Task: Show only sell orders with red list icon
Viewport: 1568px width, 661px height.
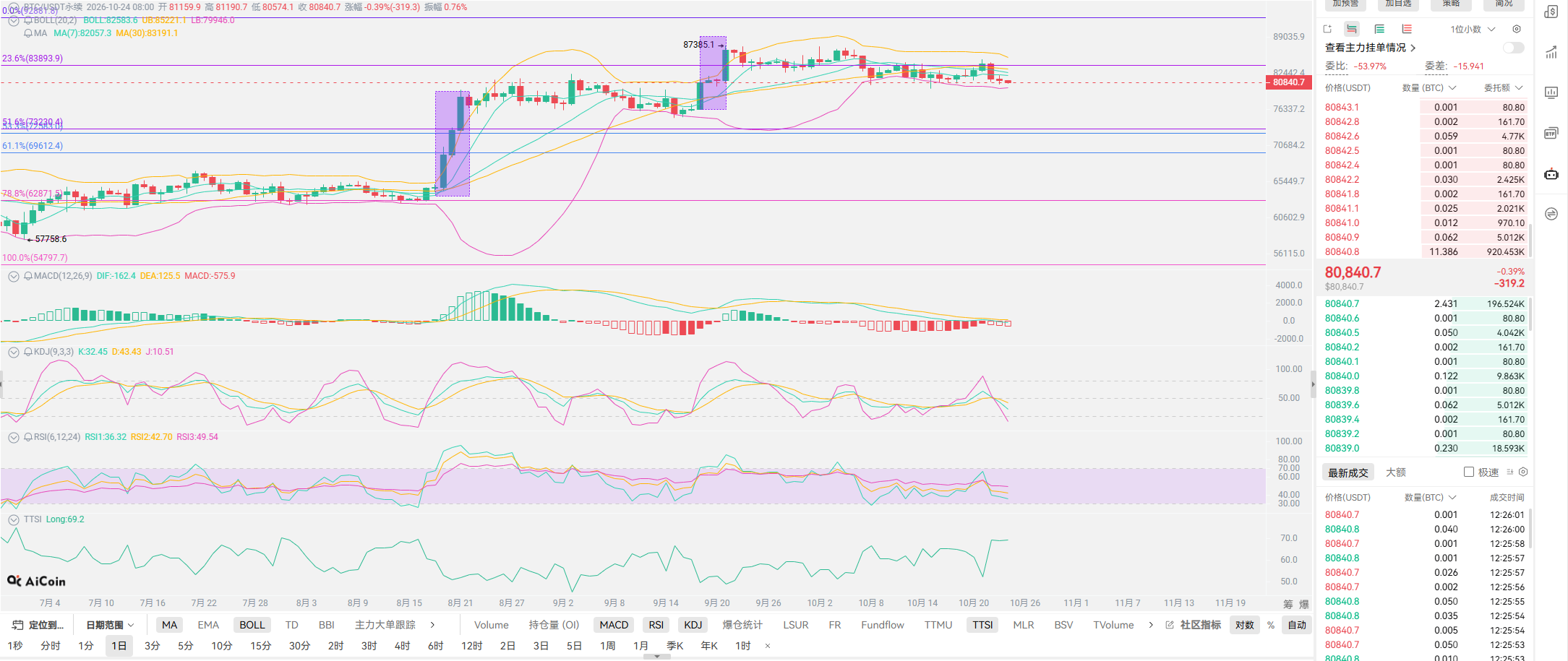Action: [x=1407, y=29]
